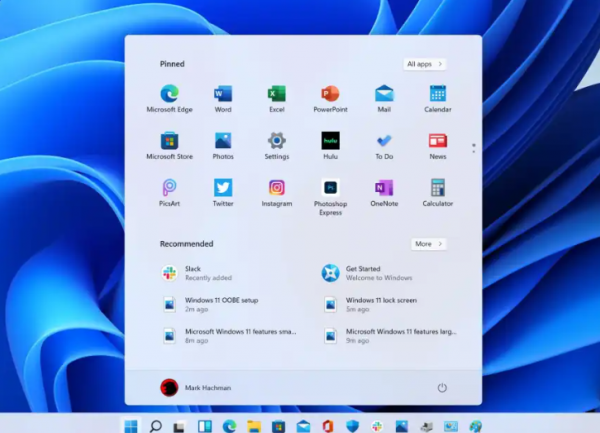Viewport: 600px width, 433px height.
Task: Expand the All apps list
Action: pos(425,64)
